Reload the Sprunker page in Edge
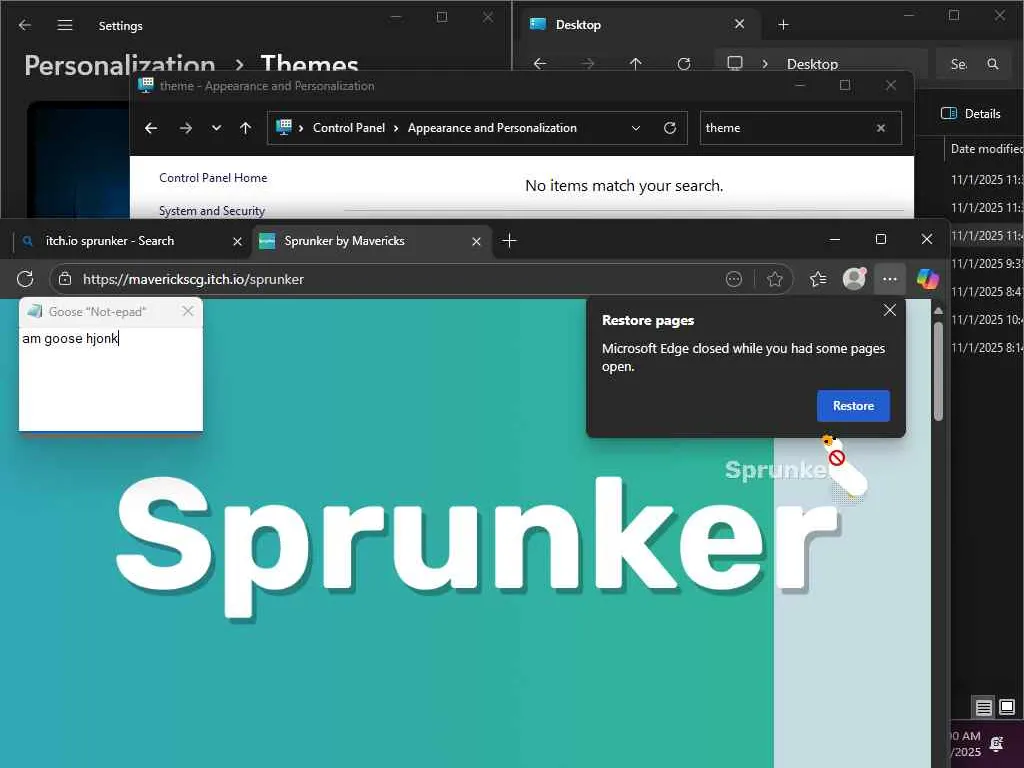1024x768 pixels. (25, 279)
